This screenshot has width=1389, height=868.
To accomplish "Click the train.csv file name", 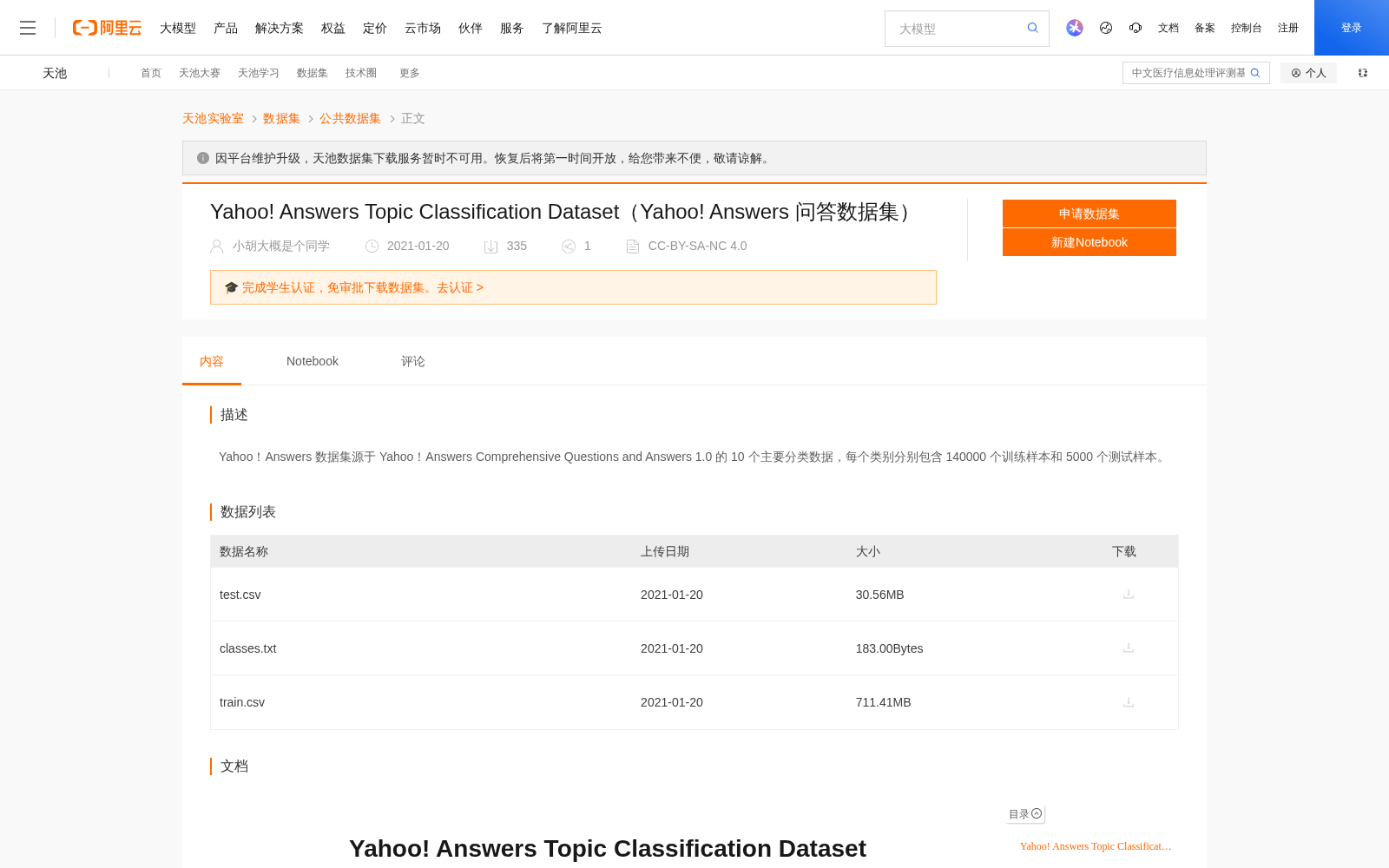I will 242,702.
